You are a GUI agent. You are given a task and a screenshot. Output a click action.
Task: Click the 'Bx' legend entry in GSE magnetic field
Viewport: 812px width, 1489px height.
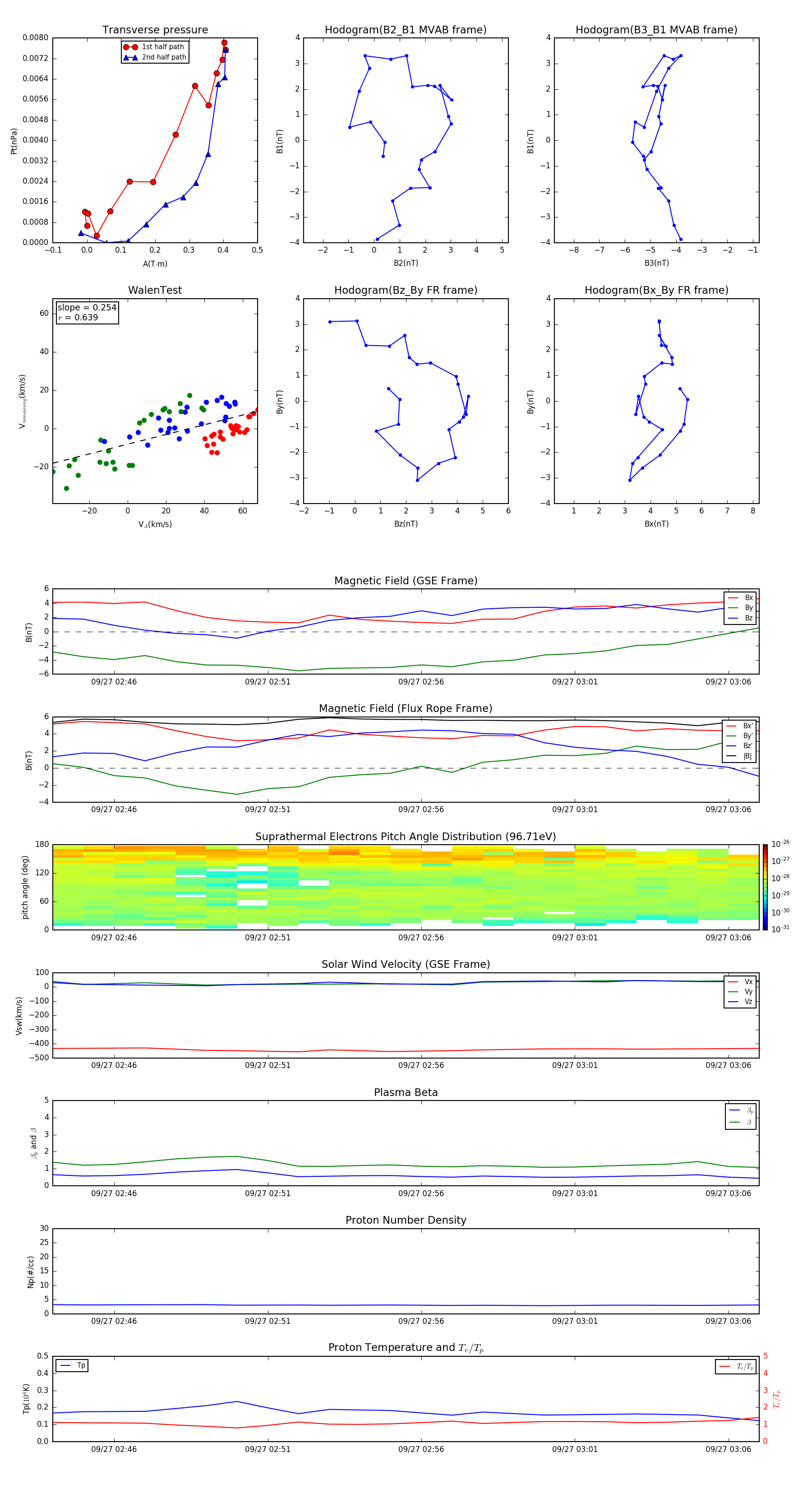[x=740, y=598]
